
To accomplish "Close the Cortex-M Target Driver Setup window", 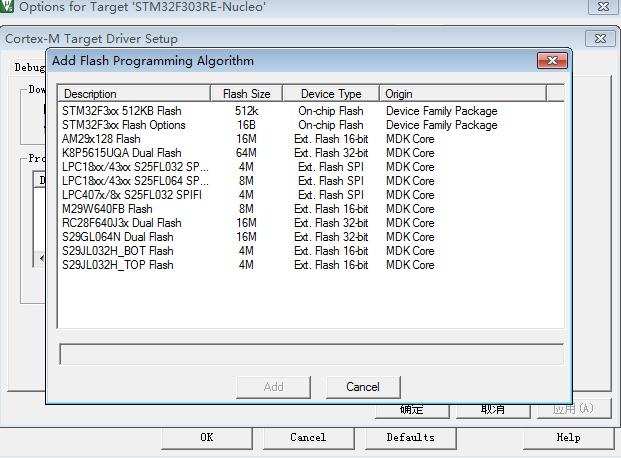I will (x=600, y=38).
